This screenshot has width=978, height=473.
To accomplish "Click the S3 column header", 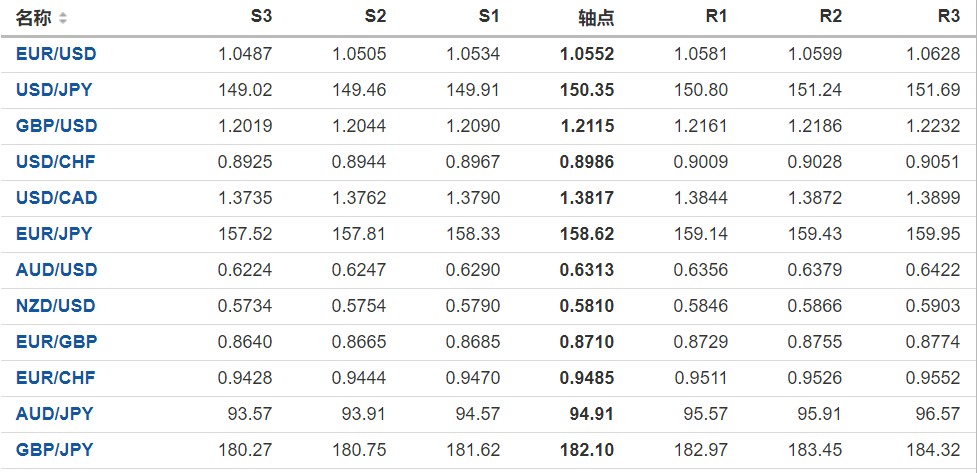I will [260, 17].
